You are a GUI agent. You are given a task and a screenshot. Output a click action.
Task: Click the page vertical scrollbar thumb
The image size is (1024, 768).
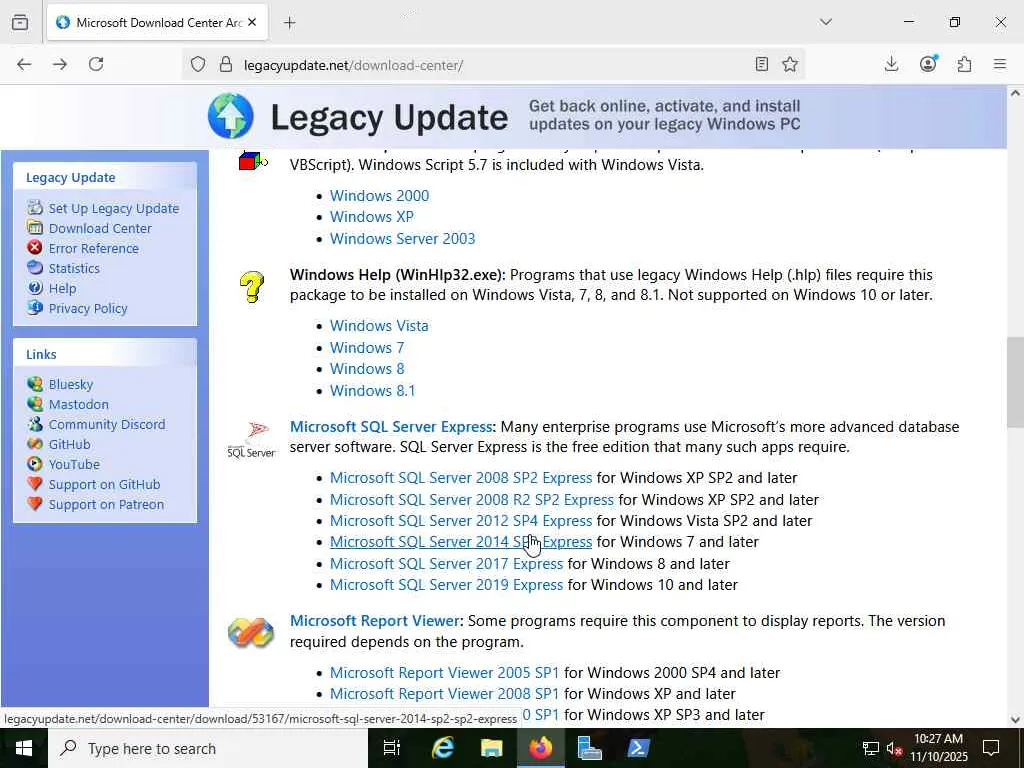pos(1015,382)
